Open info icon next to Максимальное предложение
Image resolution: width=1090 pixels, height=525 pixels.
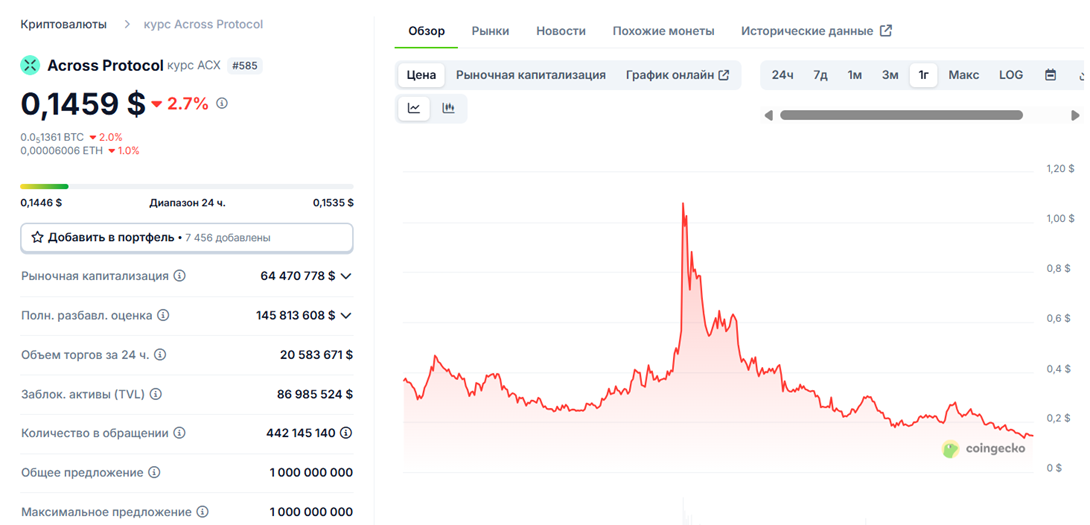point(202,512)
